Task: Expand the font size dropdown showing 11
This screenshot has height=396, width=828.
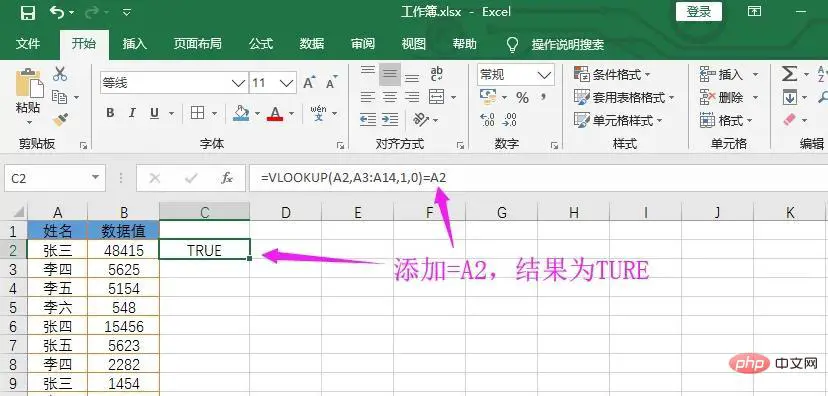Action: tap(272, 83)
